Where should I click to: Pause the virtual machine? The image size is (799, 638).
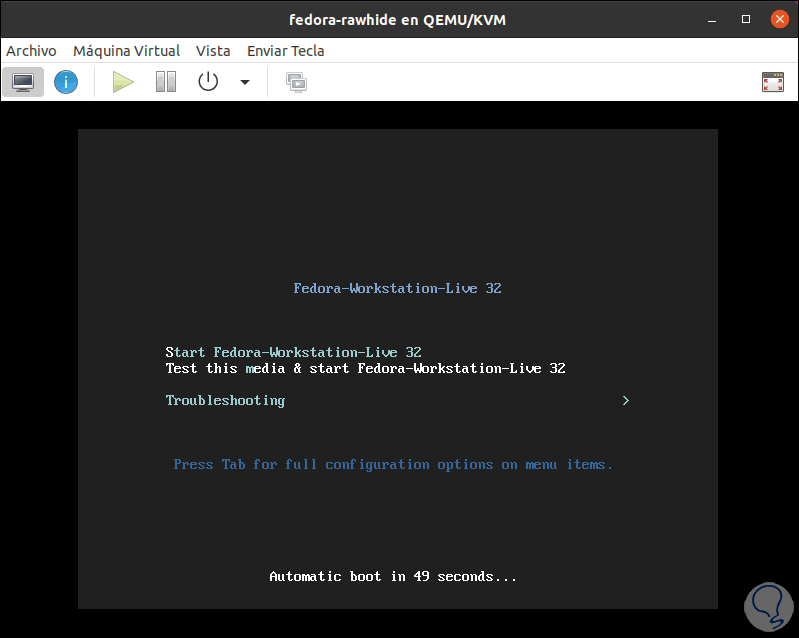pyautogui.click(x=166, y=82)
